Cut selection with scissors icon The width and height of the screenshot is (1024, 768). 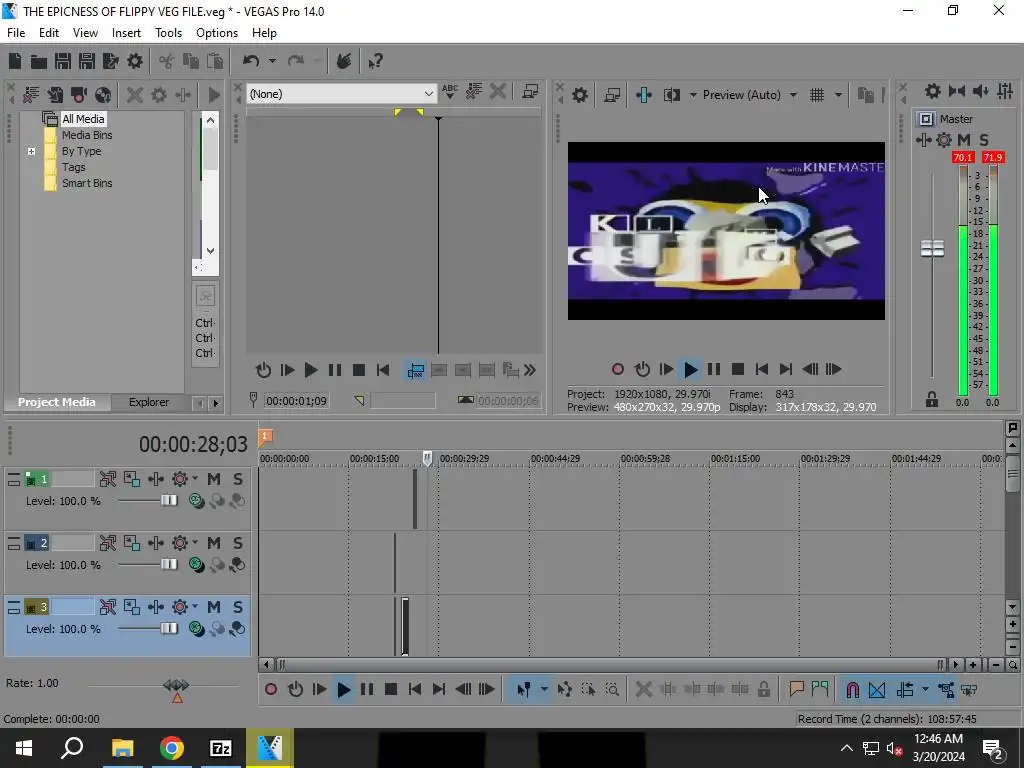click(167, 61)
